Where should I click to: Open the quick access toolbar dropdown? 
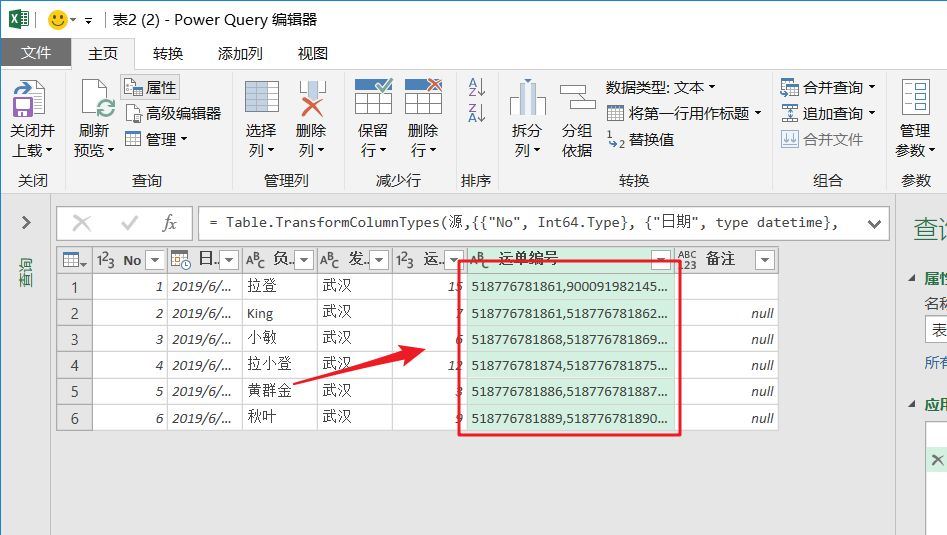[x=89, y=21]
